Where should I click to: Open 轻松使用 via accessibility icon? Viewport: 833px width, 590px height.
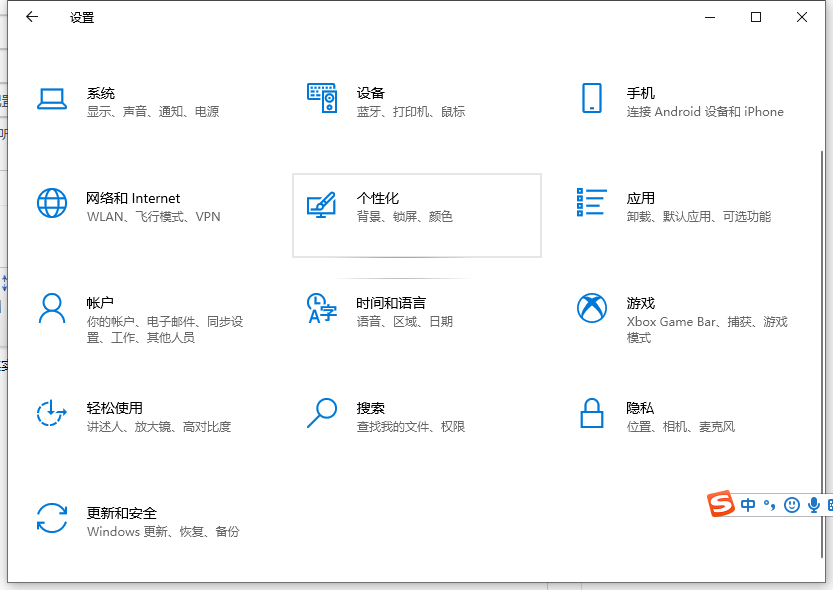[51, 413]
